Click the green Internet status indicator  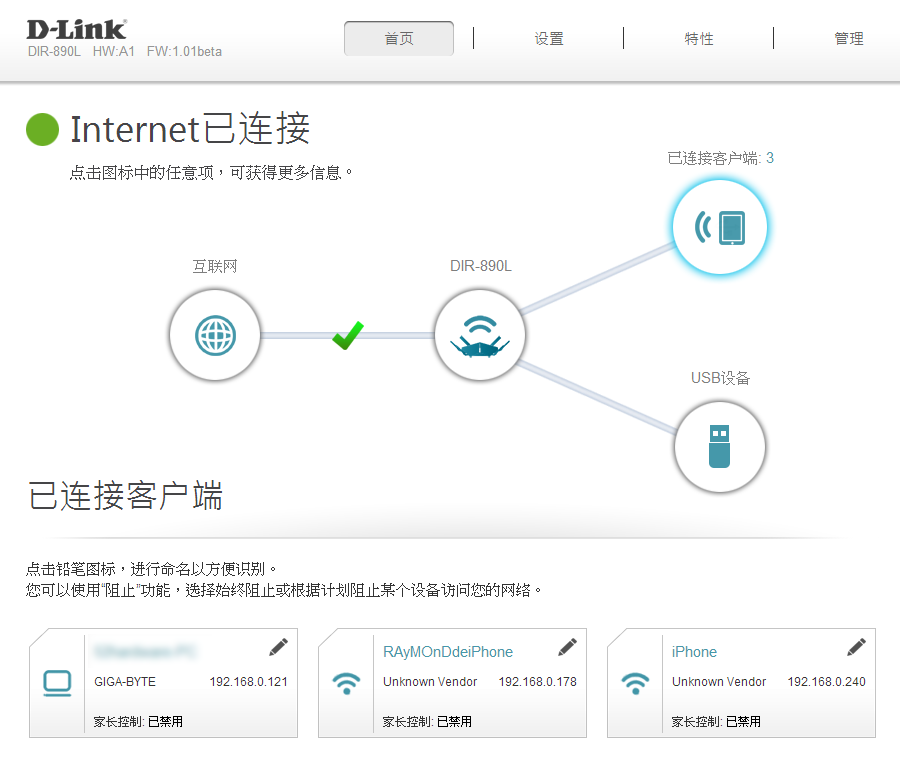click(x=42, y=129)
